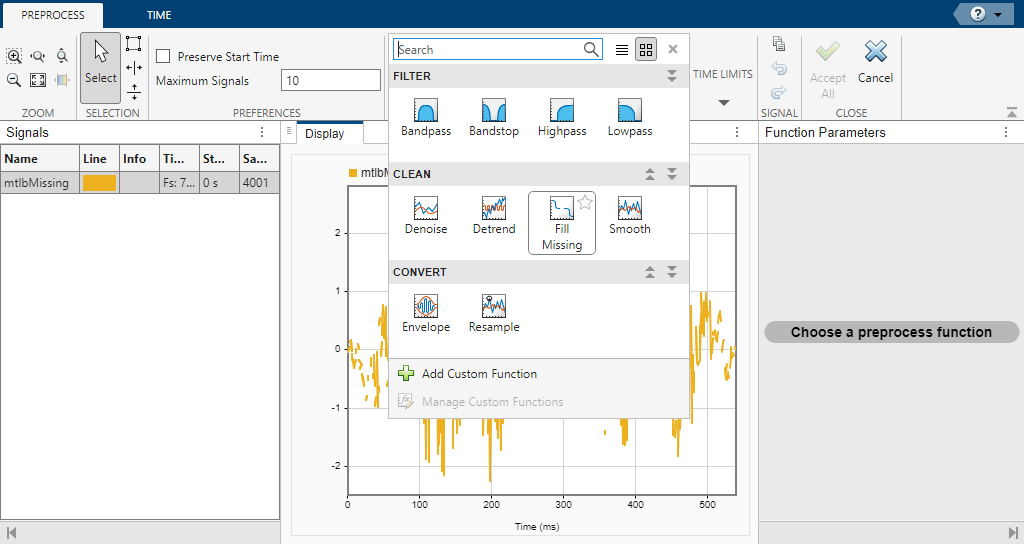Click the zoom out icon
The image size is (1024, 544).
(14, 80)
